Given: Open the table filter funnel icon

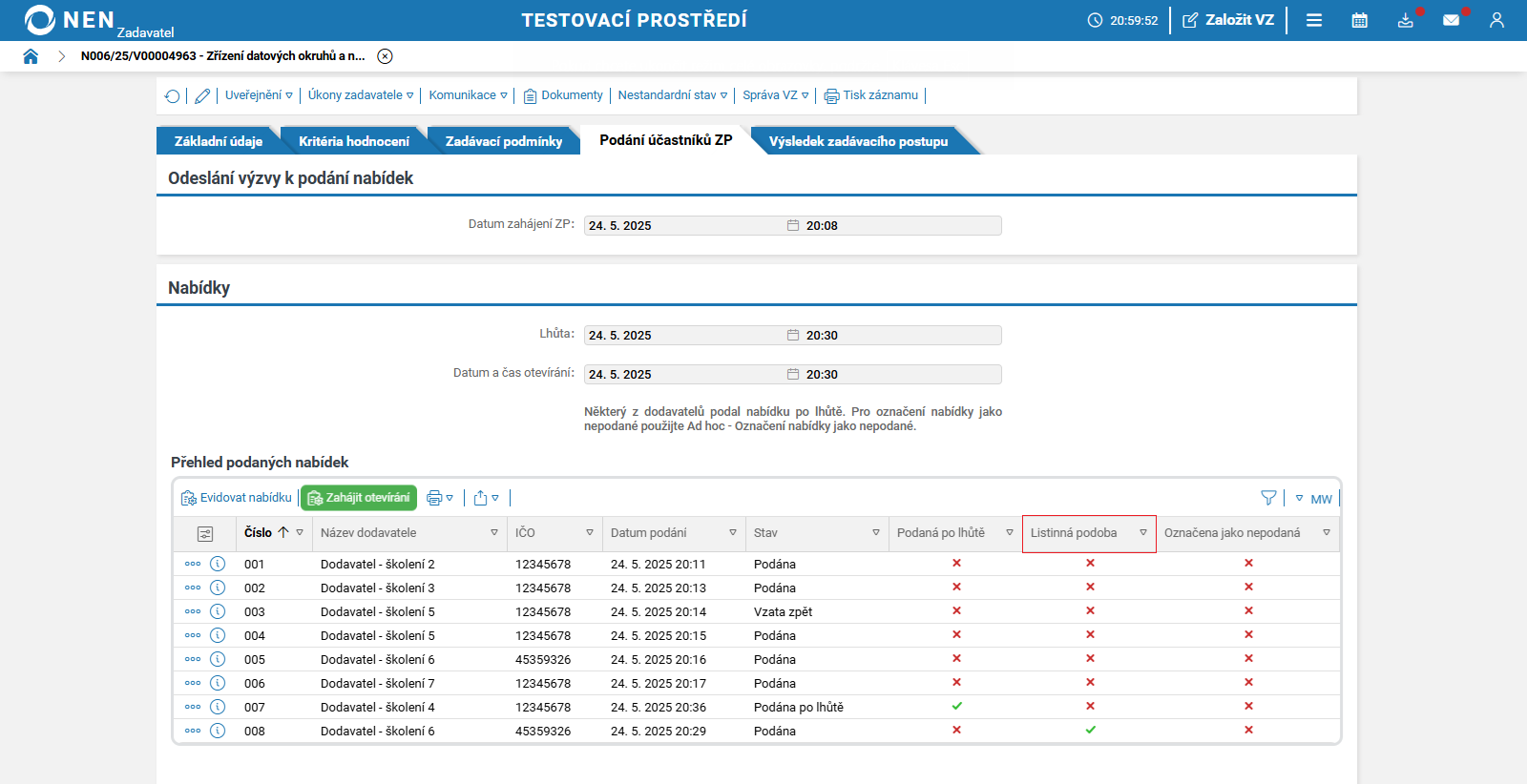Looking at the screenshot, I should click(x=1268, y=498).
